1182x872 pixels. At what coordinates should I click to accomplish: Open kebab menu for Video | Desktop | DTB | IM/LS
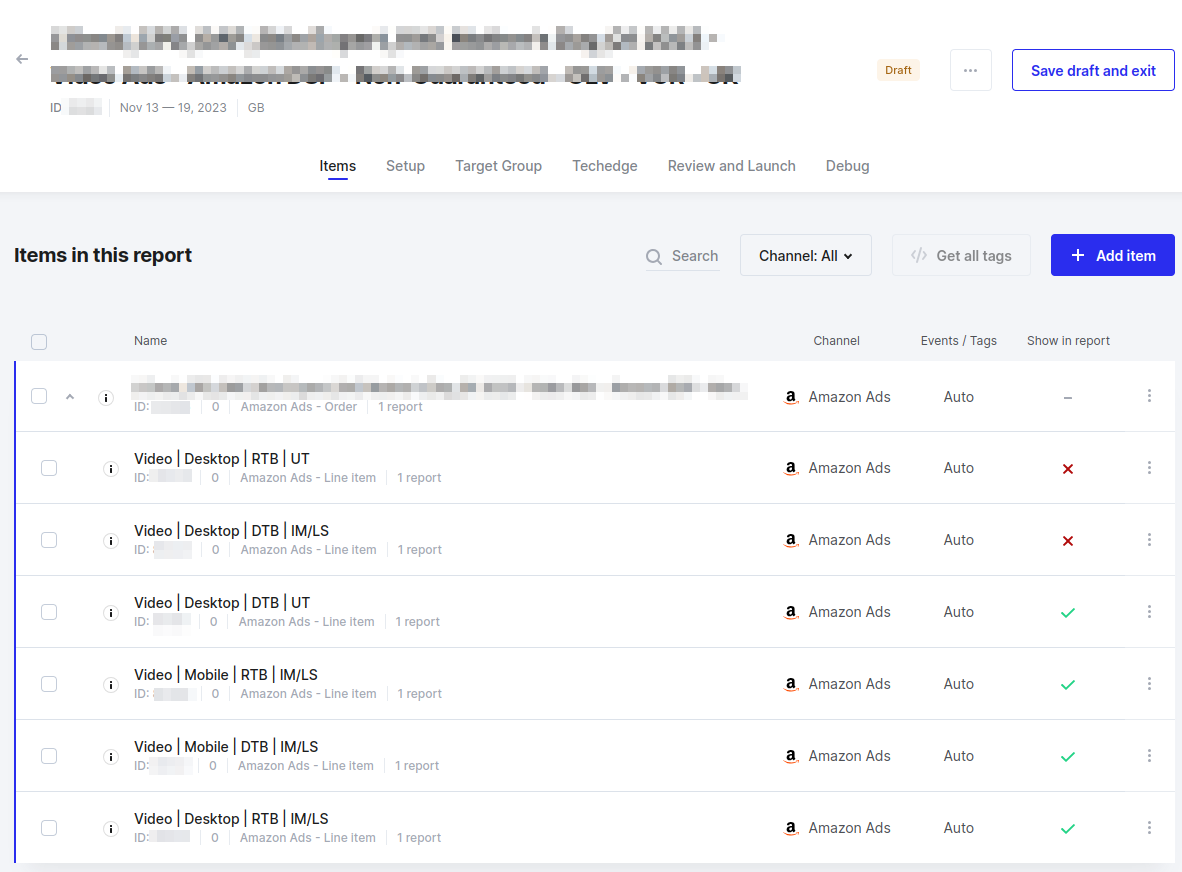pyautogui.click(x=1149, y=540)
